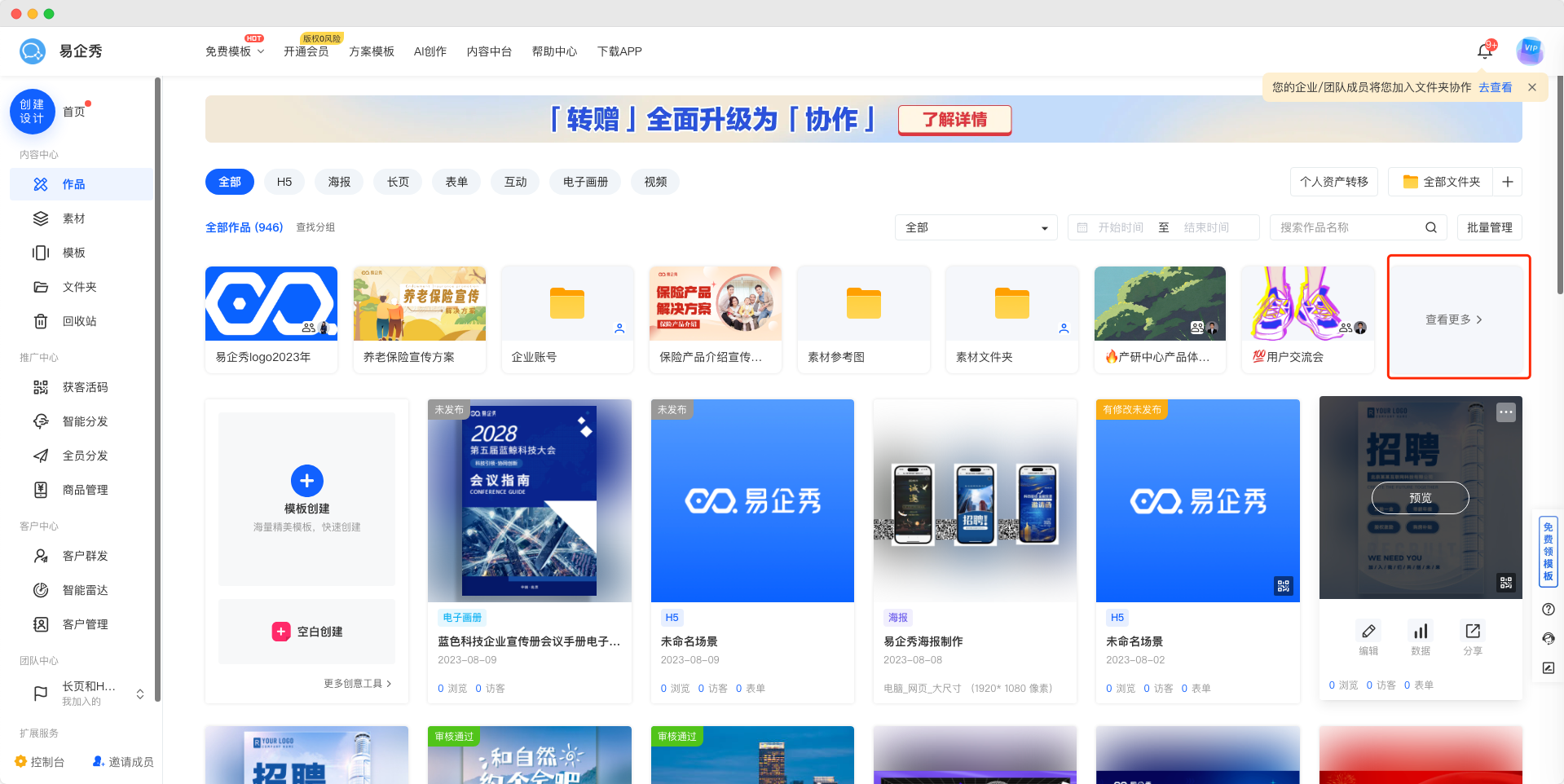The image size is (1564, 784).
Task: Click the search magnifier icon
Action: tap(1430, 227)
